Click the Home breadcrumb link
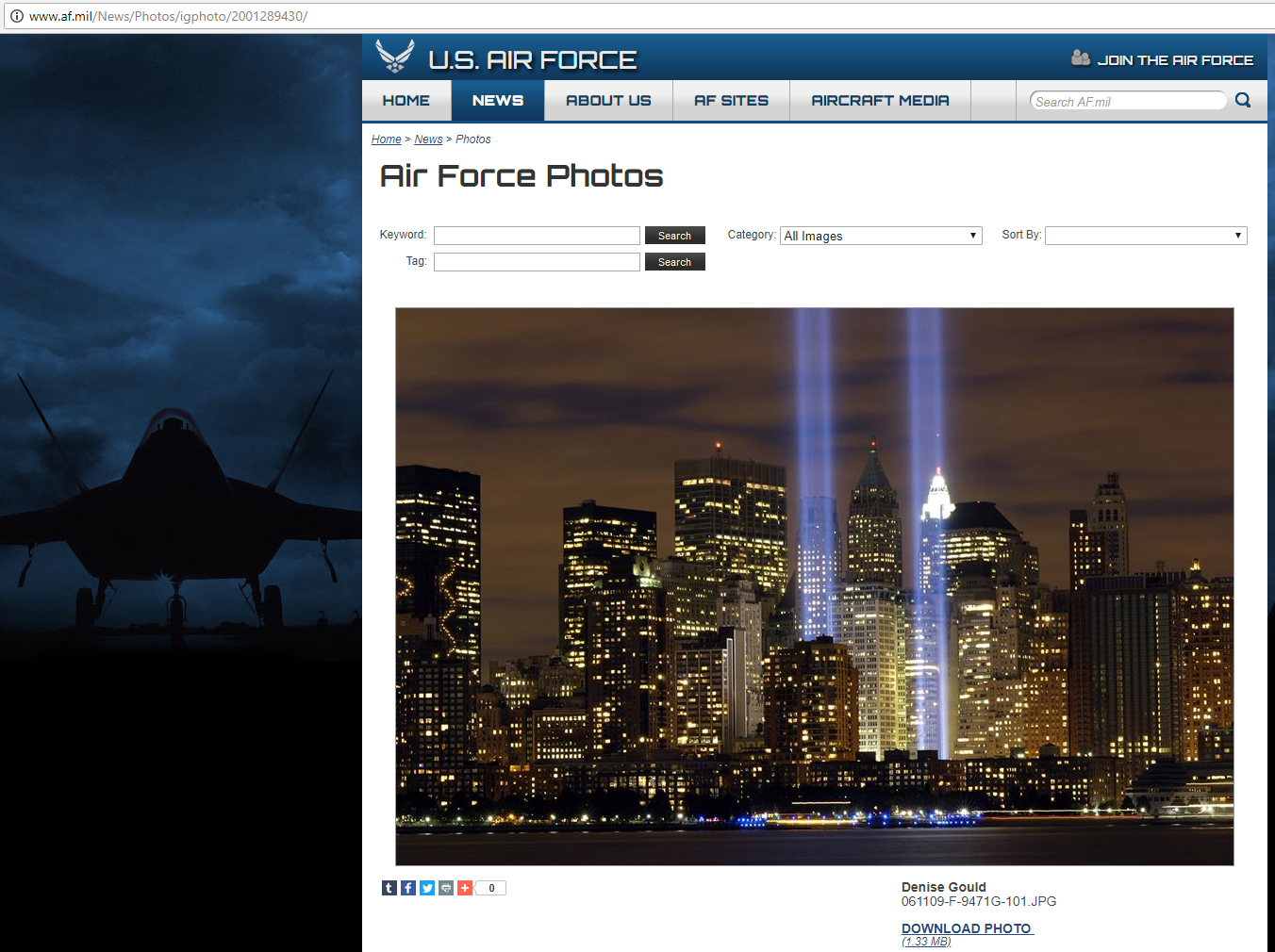This screenshot has height=952, width=1275. coord(387,140)
